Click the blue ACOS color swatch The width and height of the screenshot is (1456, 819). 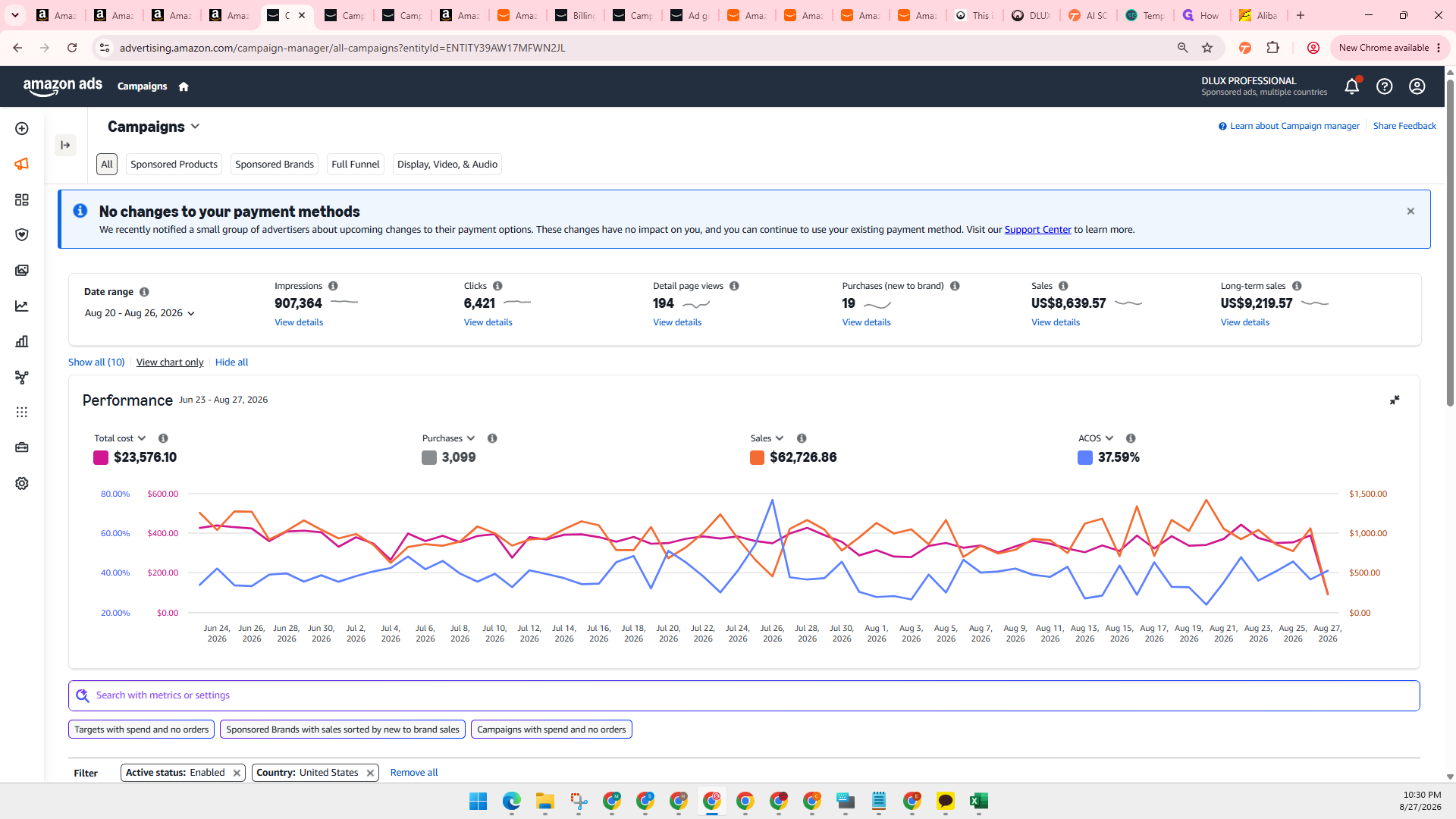[x=1085, y=458]
